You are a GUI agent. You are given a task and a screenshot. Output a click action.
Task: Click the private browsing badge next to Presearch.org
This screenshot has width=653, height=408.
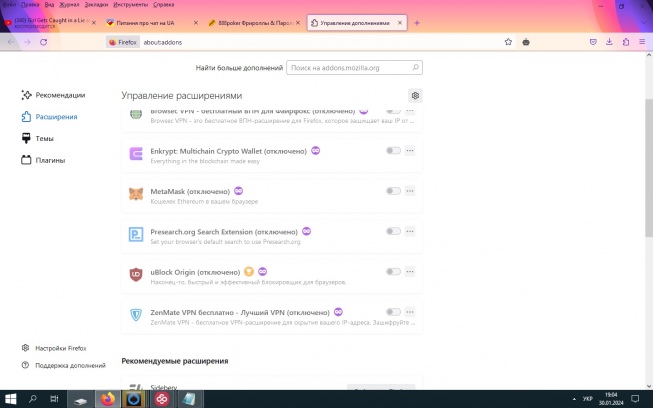307,231
